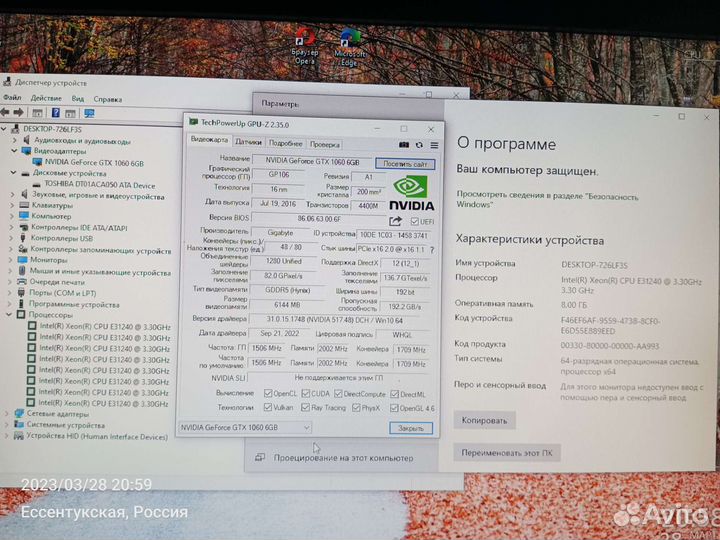Click the NVIDIA logo in GPU-Z
Screen dimensions: 720x540
pos(411,193)
